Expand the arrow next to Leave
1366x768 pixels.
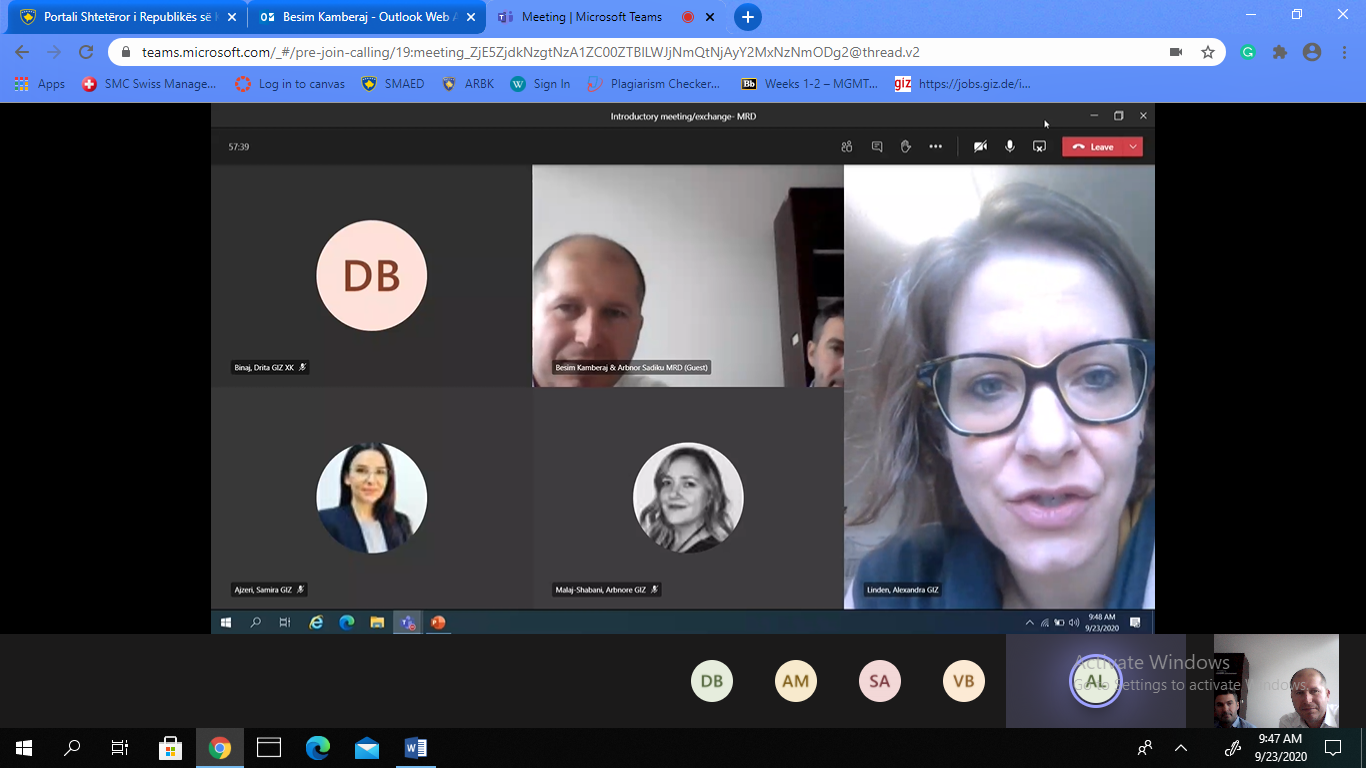click(1133, 147)
